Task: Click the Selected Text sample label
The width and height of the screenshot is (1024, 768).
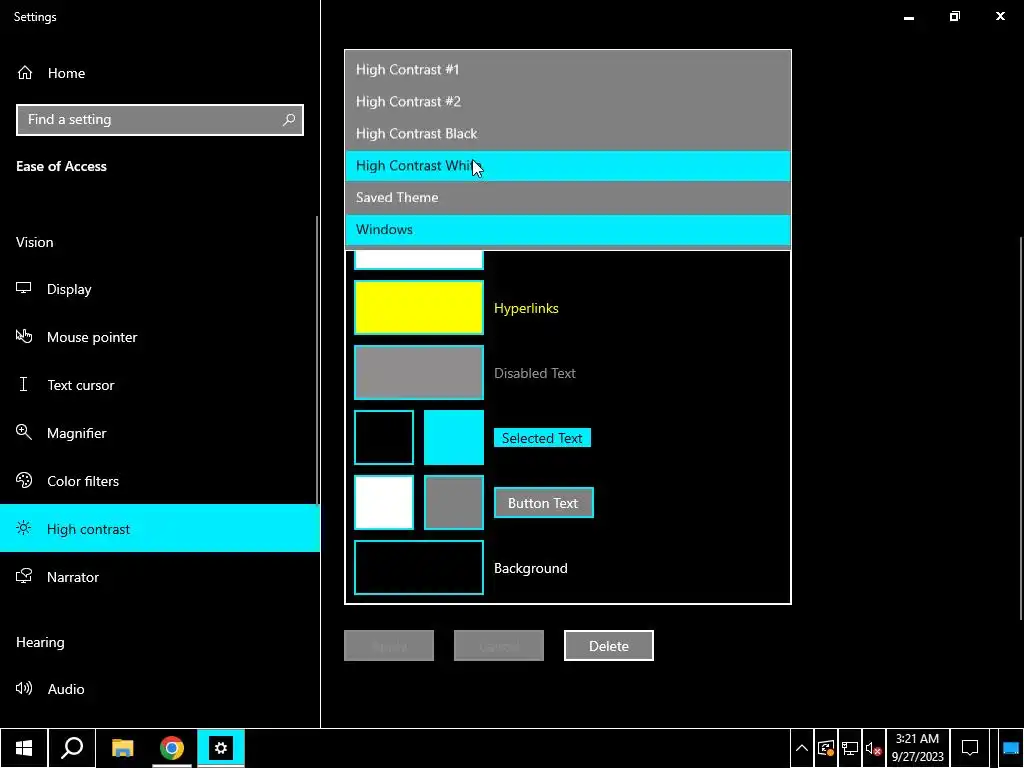Action: [x=542, y=438]
